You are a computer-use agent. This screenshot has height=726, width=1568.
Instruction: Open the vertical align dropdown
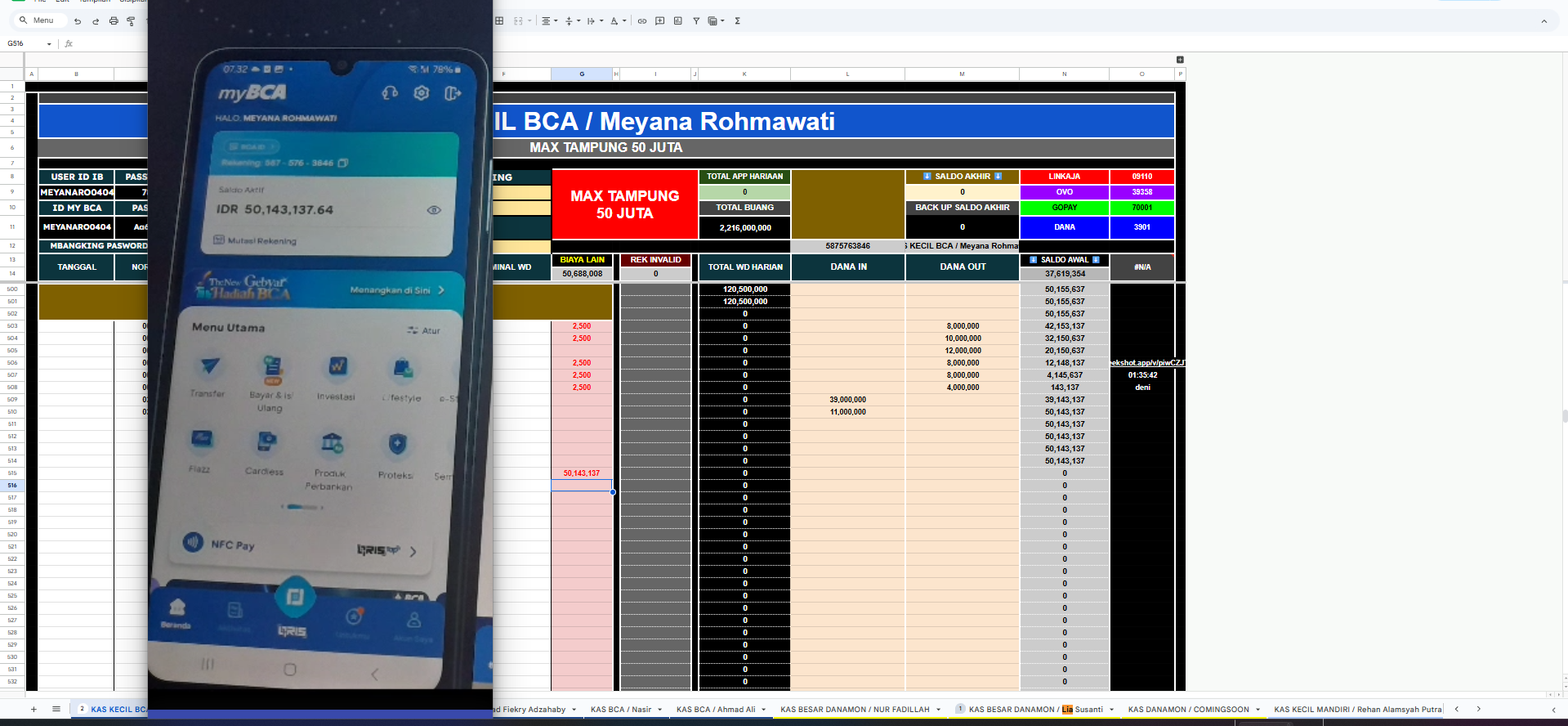click(x=573, y=21)
